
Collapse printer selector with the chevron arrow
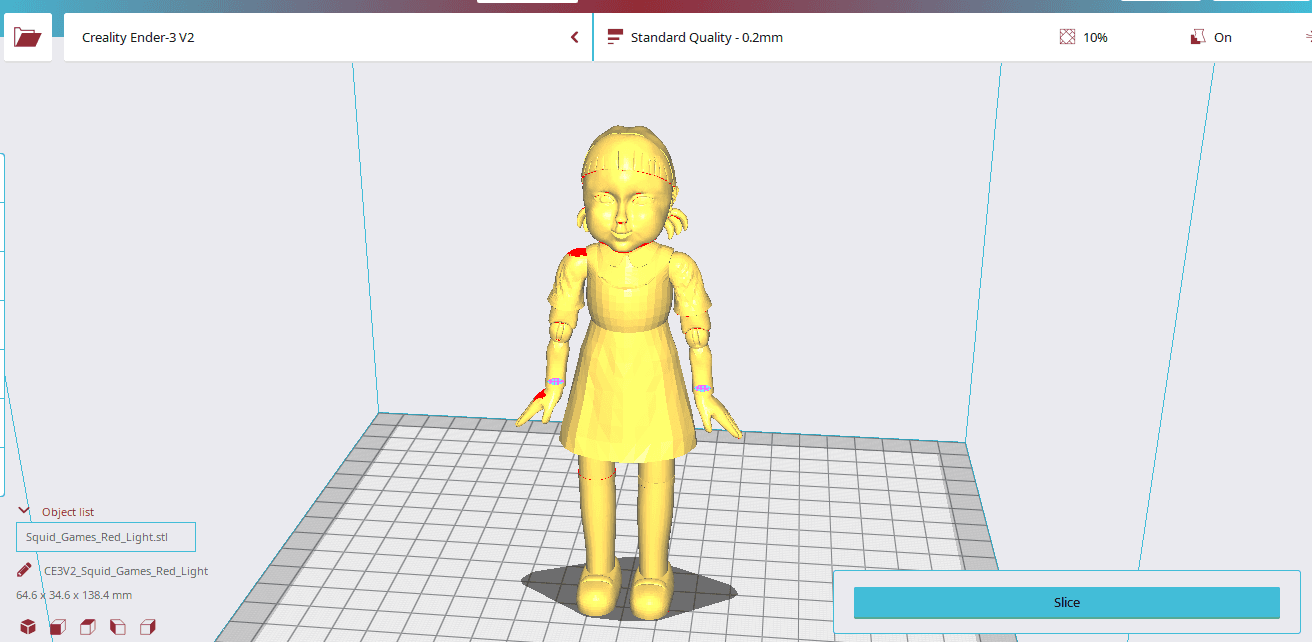pyautogui.click(x=574, y=37)
